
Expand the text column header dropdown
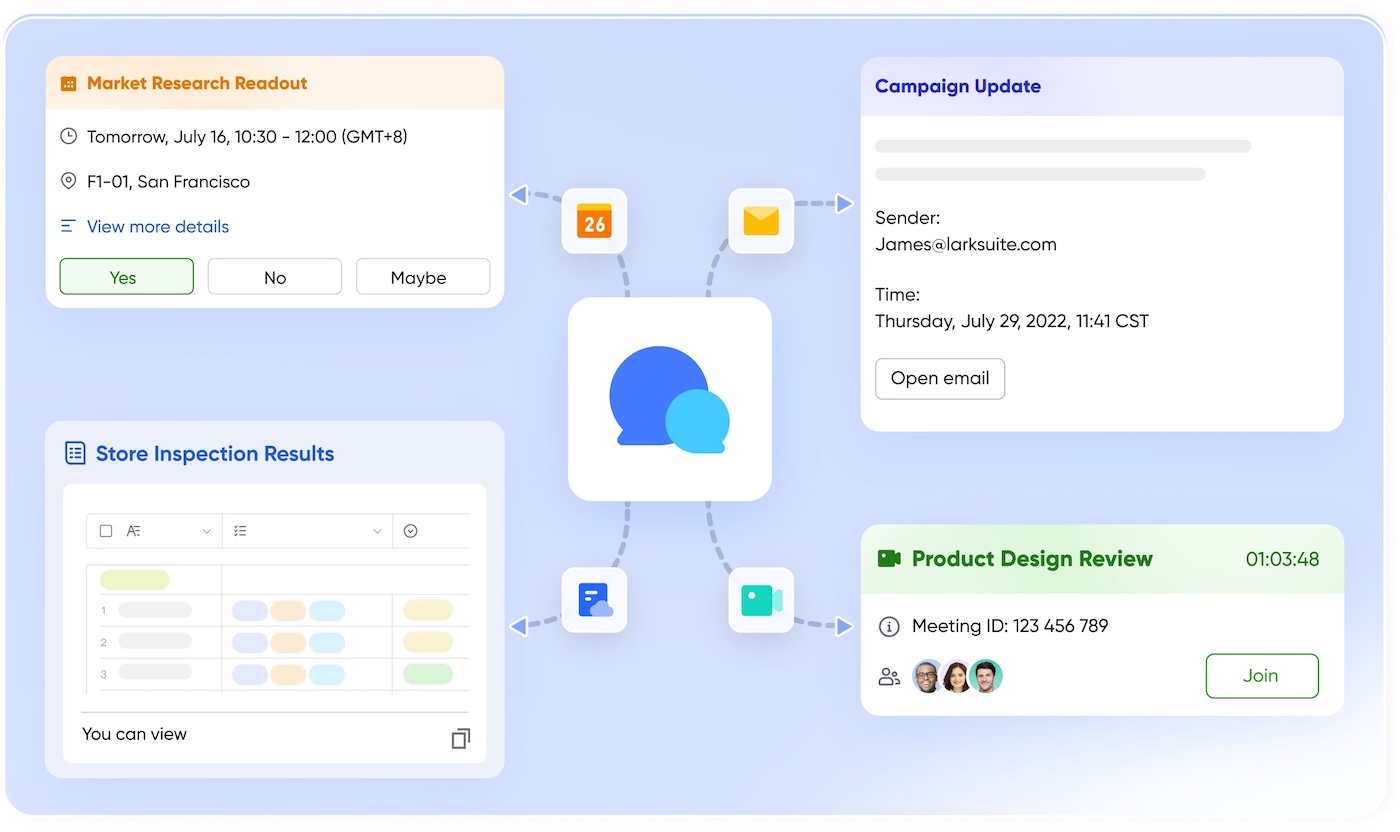point(207,531)
